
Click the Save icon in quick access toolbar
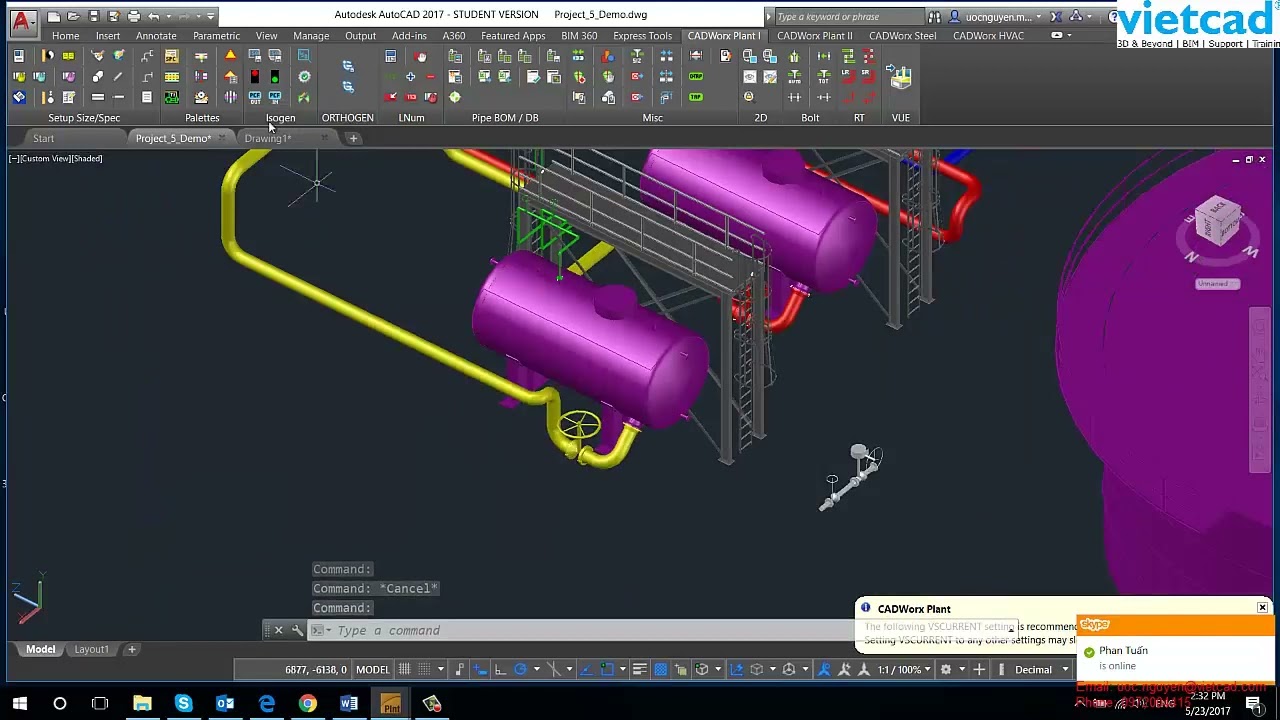click(x=93, y=16)
